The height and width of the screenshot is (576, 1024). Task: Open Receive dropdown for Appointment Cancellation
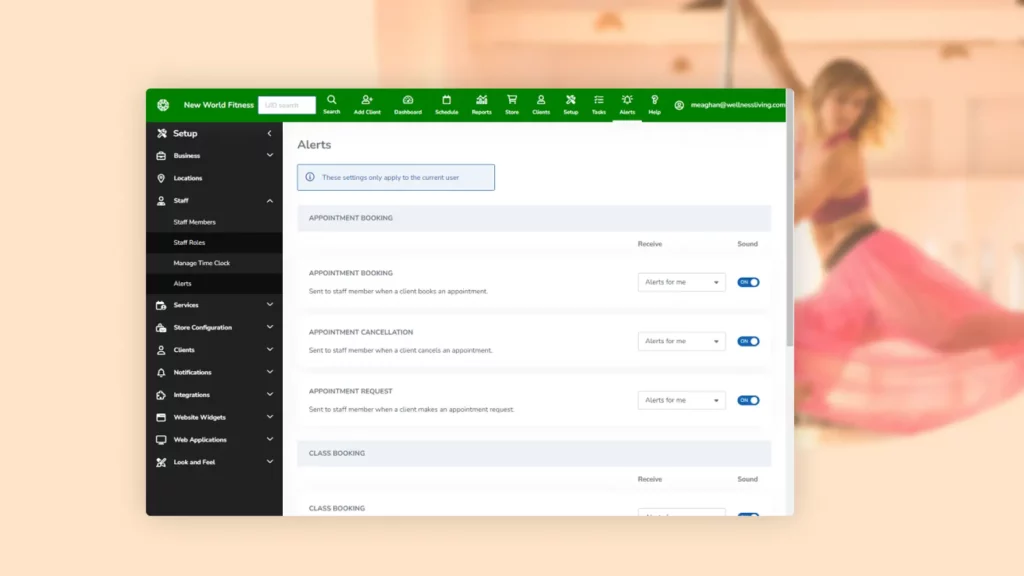click(x=681, y=341)
